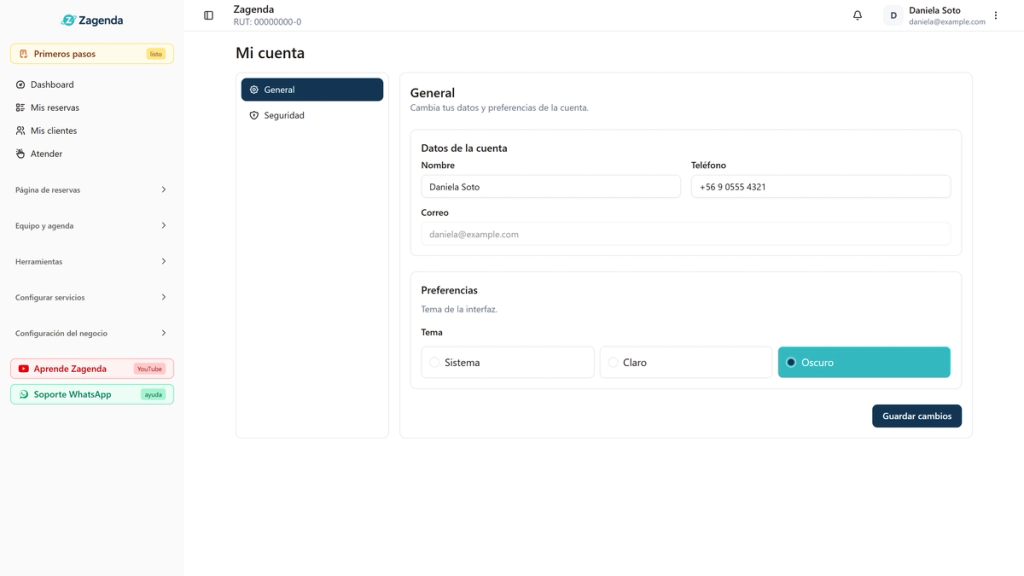Click the Mis clientes people icon
Screen dimensions: 1024x576
[x=20, y=131]
